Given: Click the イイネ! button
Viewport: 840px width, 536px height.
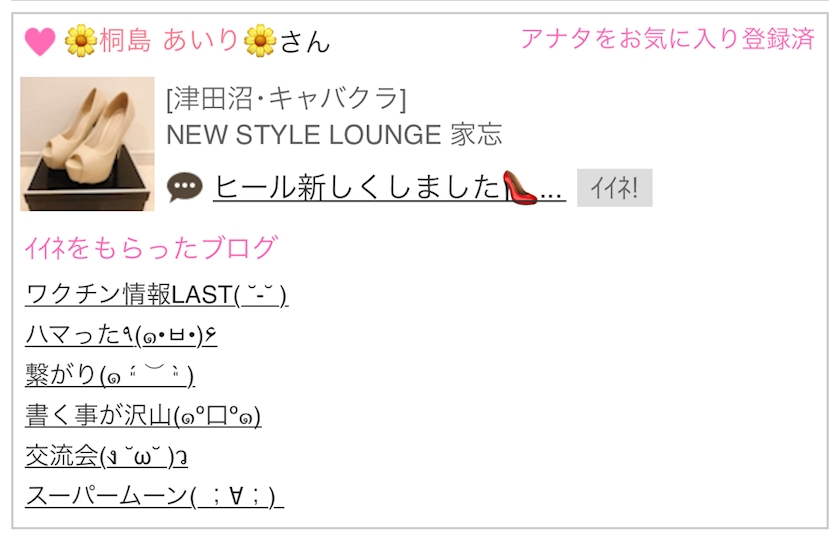Looking at the screenshot, I should [614, 188].
